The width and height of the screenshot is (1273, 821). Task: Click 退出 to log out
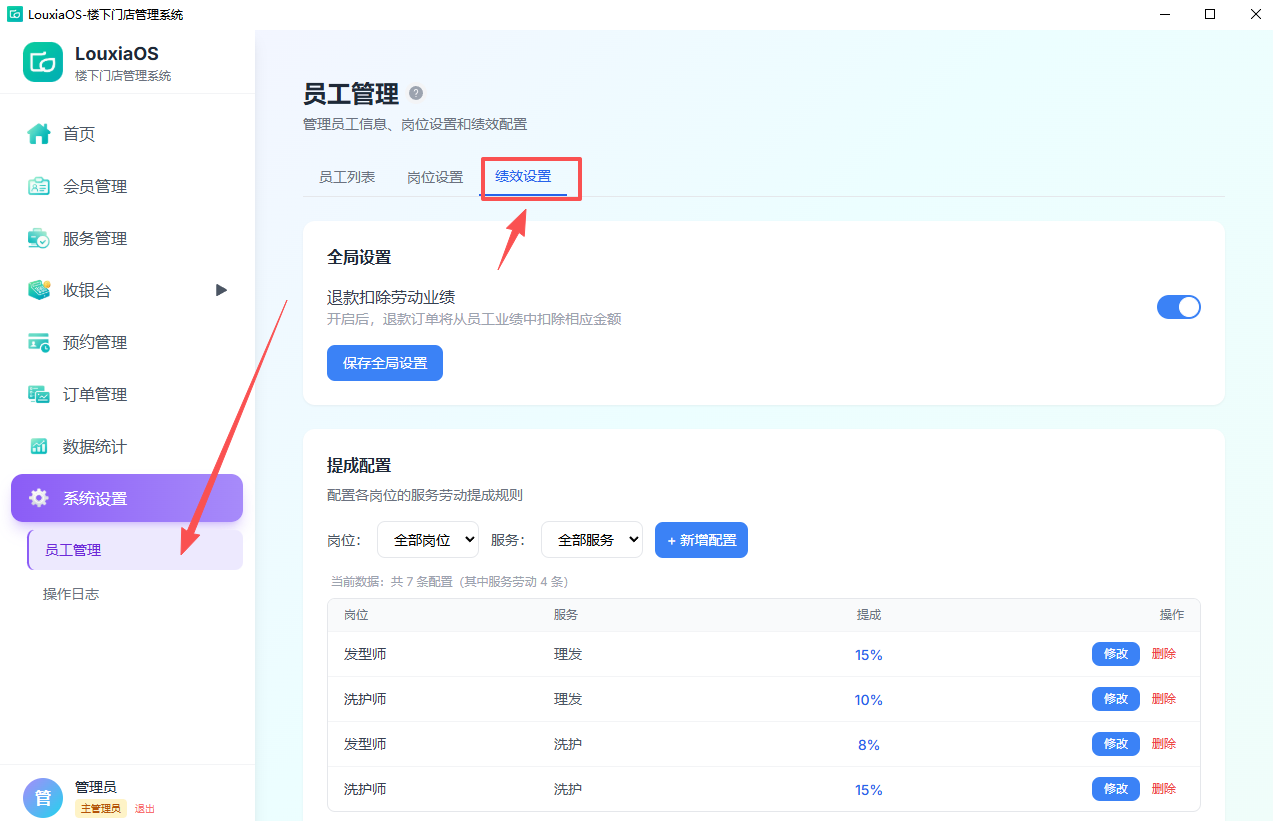pyautogui.click(x=145, y=809)
